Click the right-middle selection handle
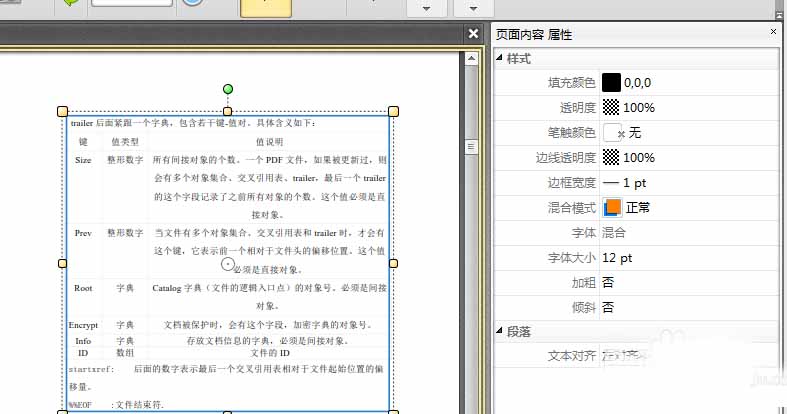This screenshot has width=787, height=414. [394, 263]
